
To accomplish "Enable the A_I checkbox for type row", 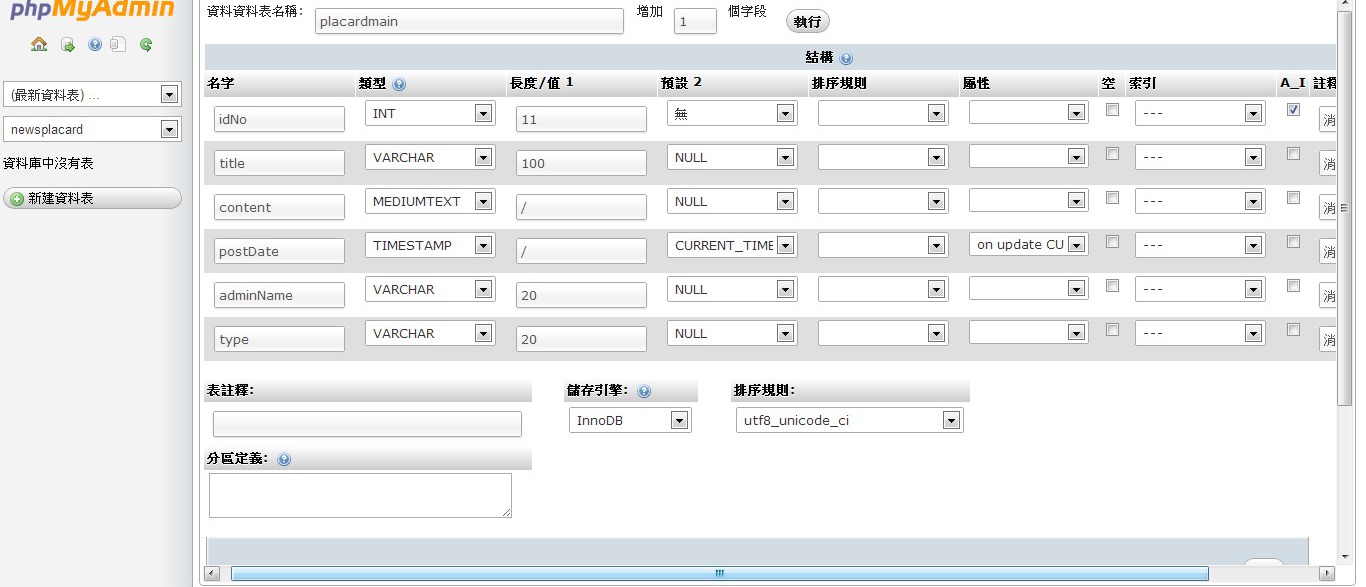I will click(x=1293, y=330).
